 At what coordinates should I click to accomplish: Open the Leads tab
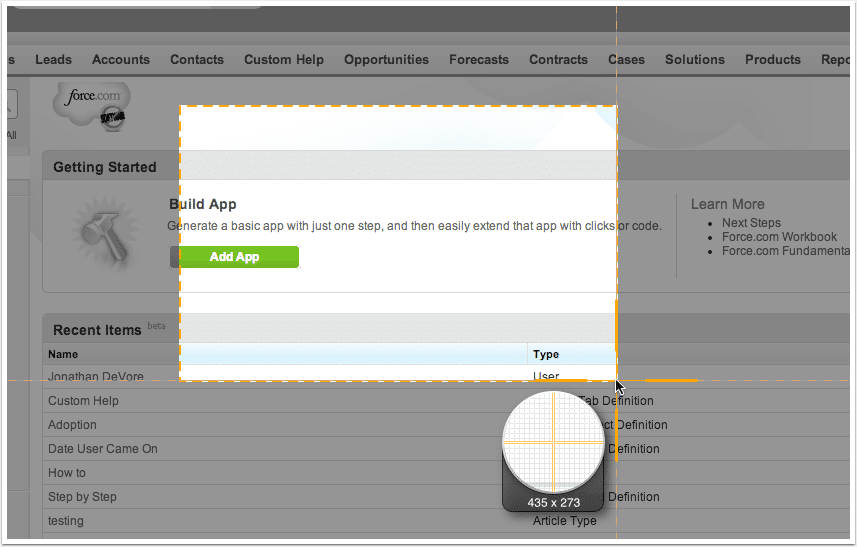point(53,60)
